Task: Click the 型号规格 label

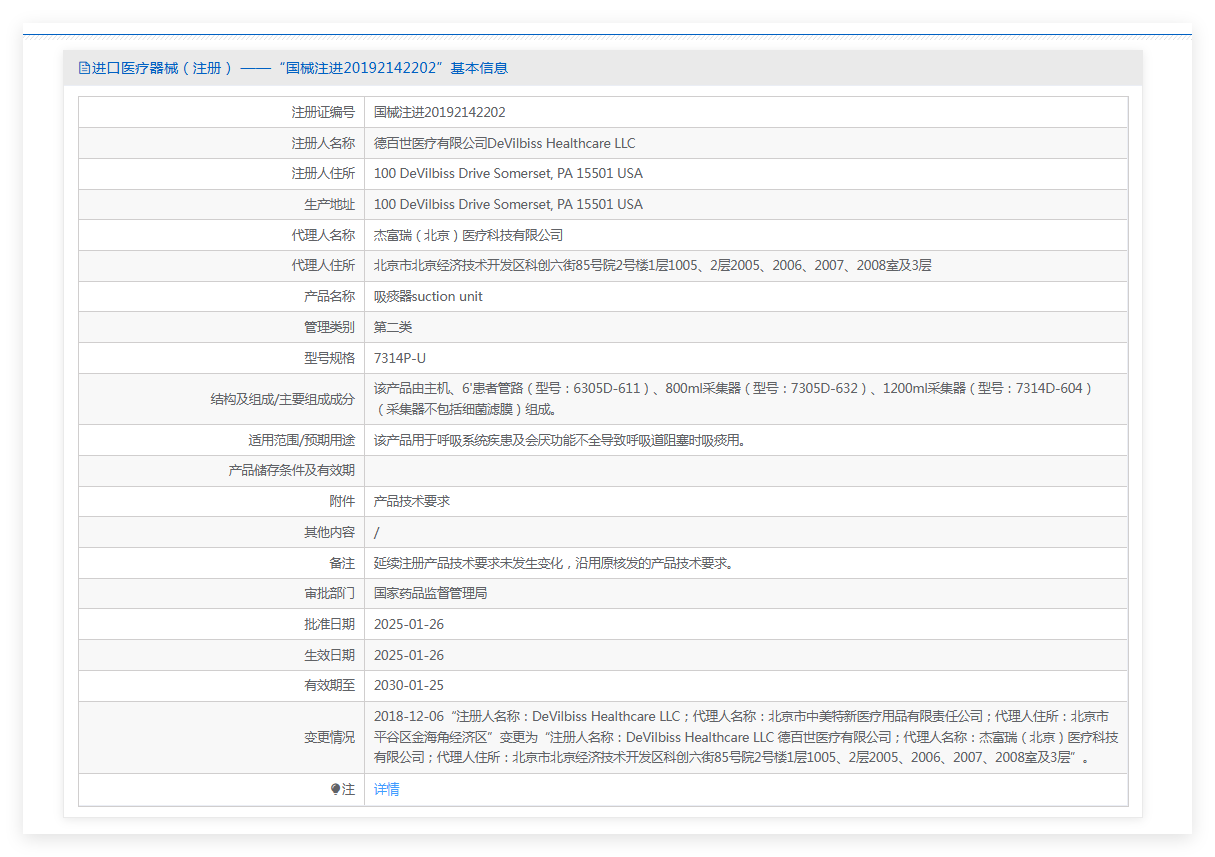Action: (329, 358)
